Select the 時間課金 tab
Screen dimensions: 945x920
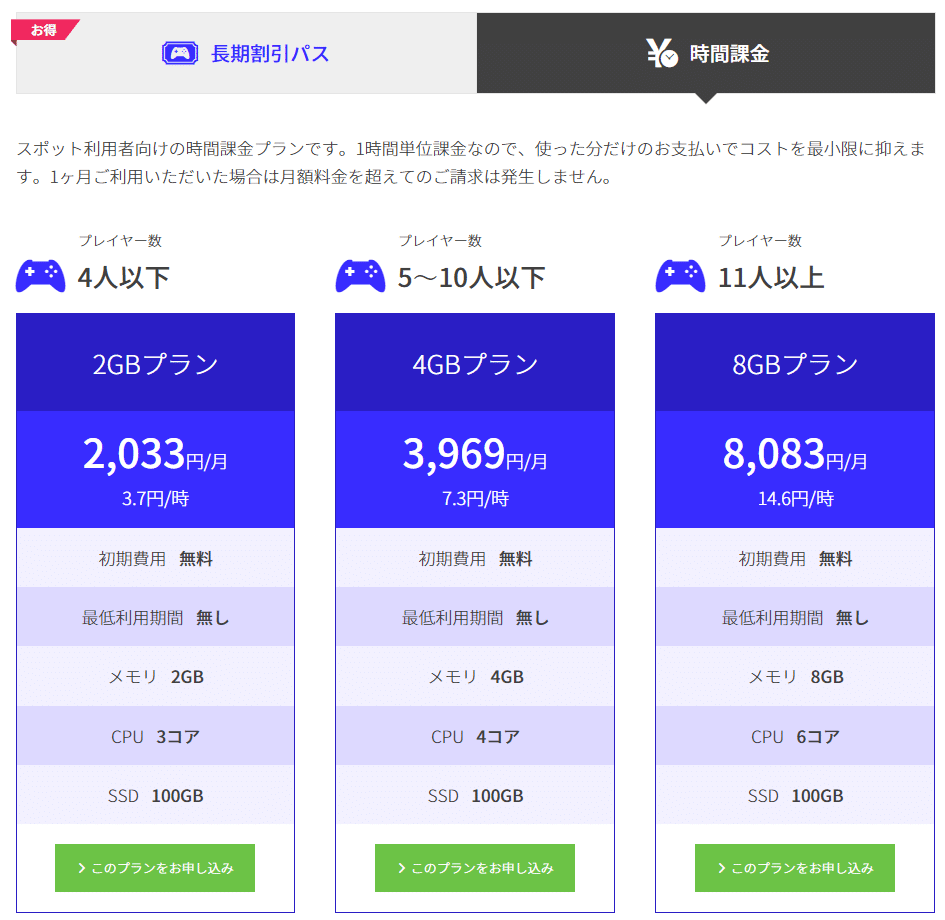point(706,53)
